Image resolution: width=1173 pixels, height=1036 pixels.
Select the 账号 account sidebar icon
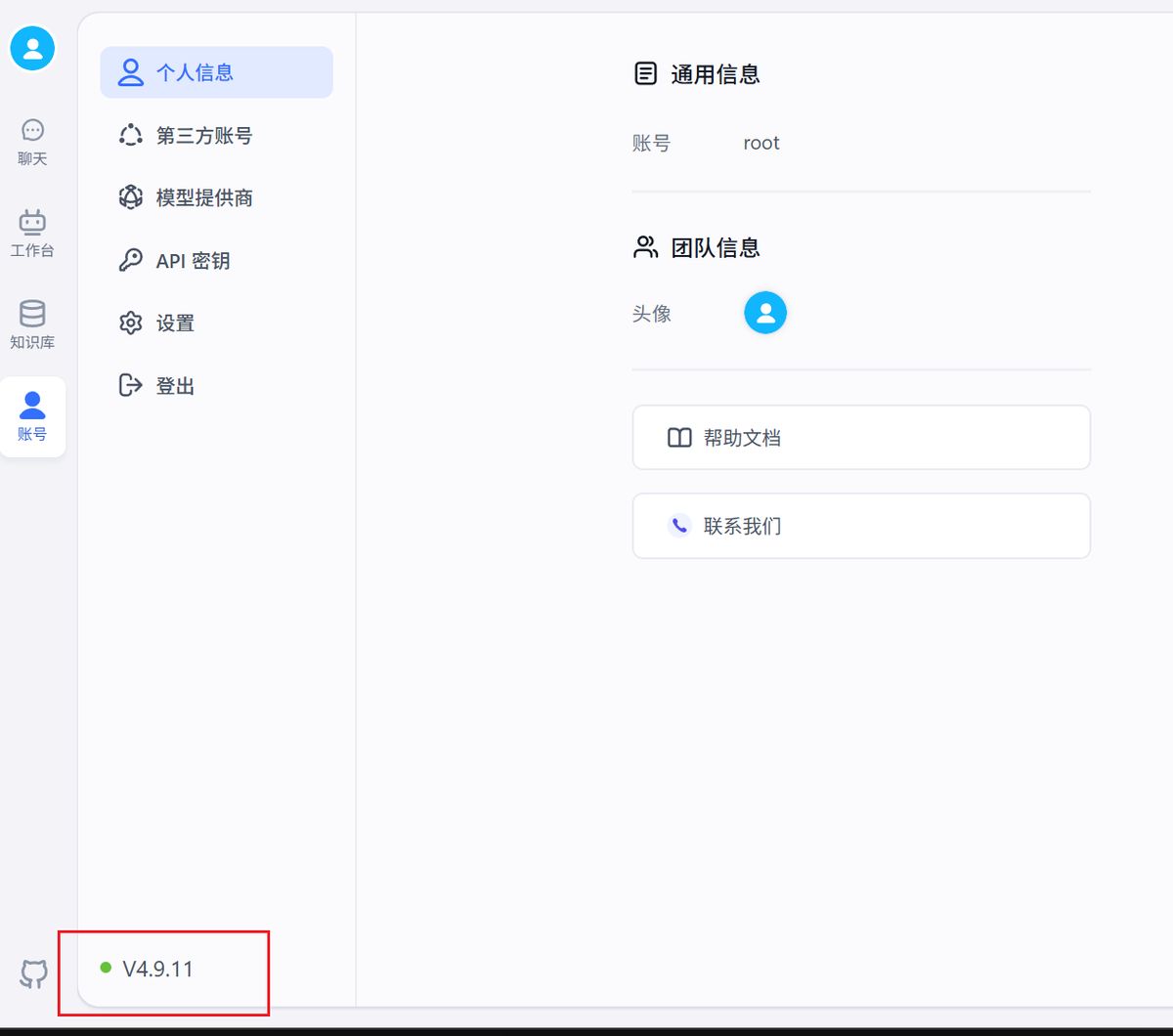[x=33, y=416]
